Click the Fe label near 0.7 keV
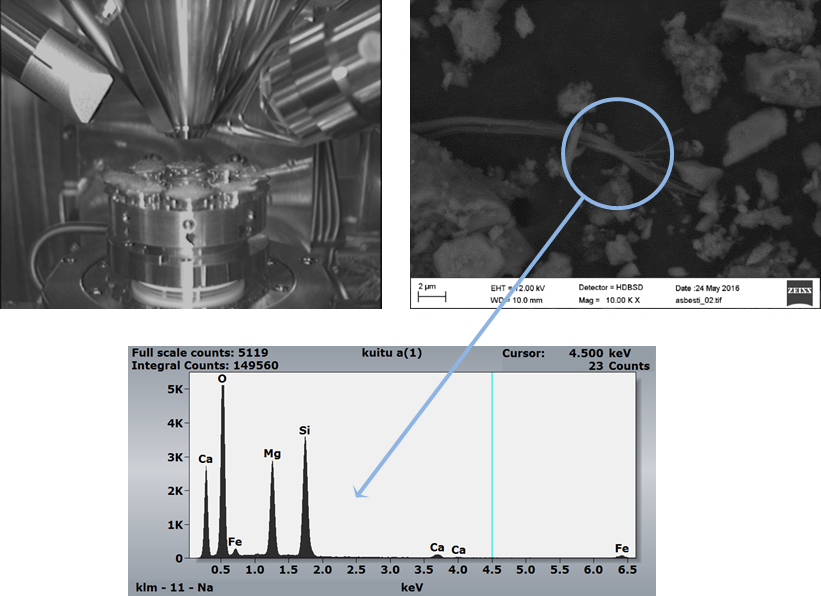The image size is (821, 596). [235, 542]
